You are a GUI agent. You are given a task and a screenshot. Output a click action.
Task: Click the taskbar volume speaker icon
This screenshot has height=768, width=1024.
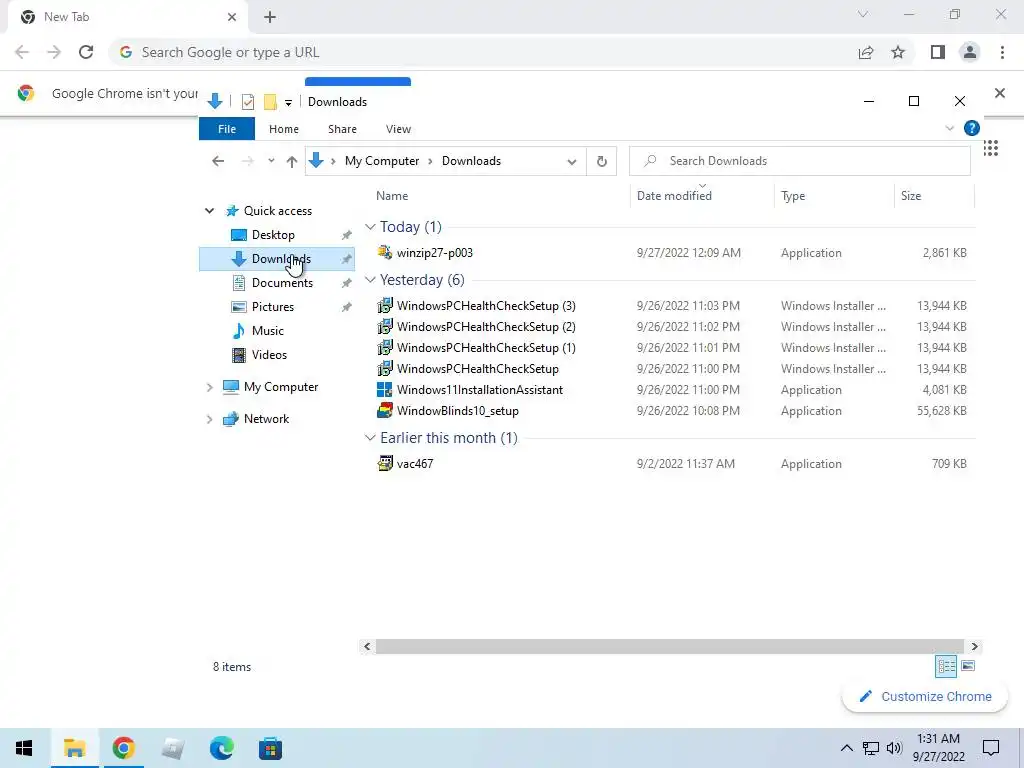[894, 748]
